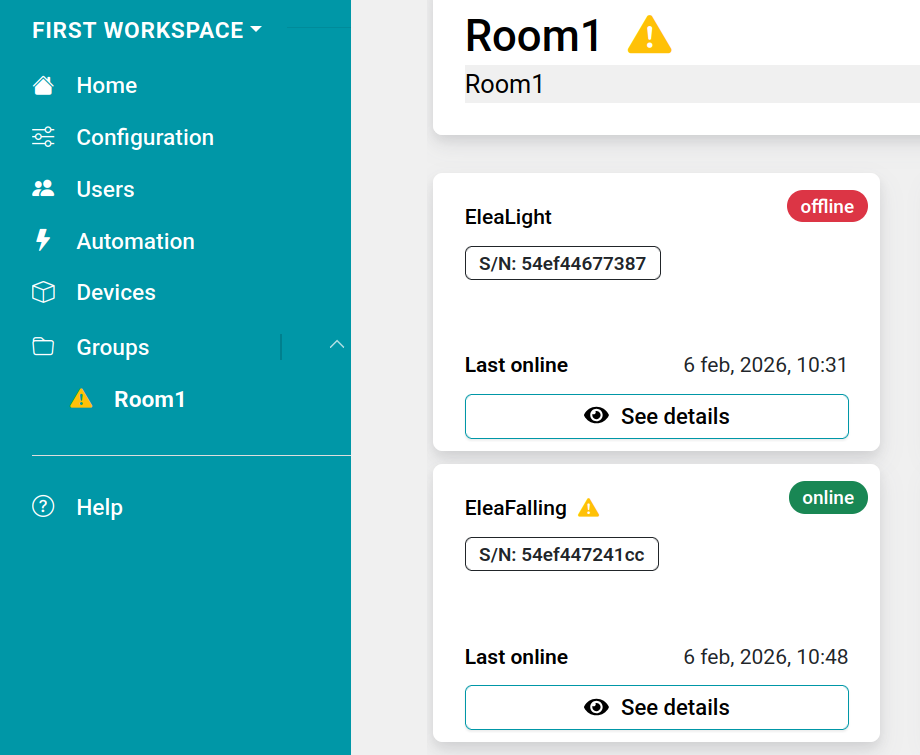
Task: Collapse the Groups section chevron
Action: point(337,346)
